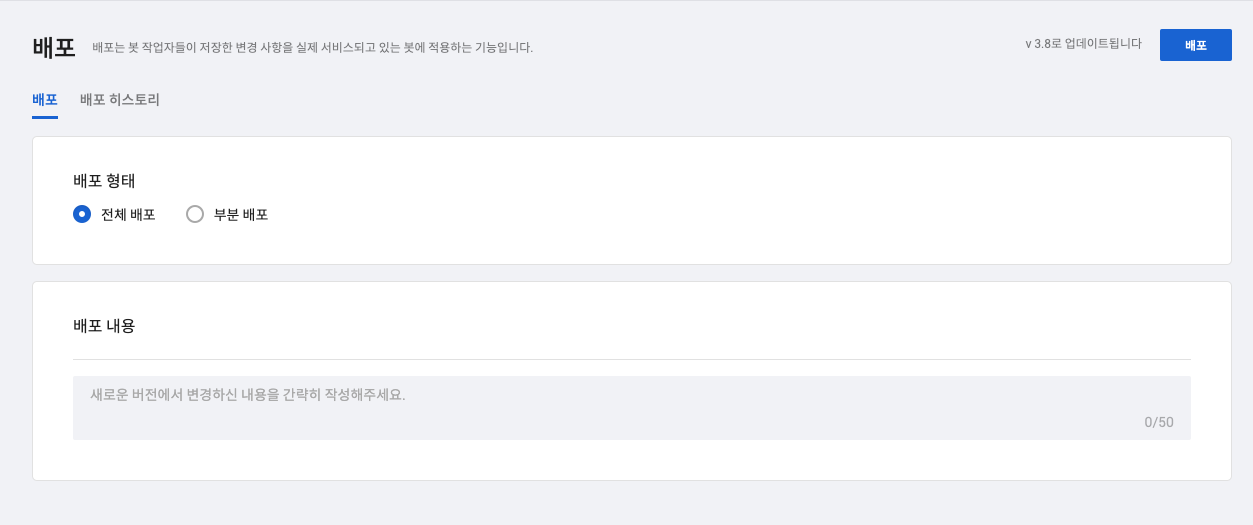Click the blue 배포 deploy button
The width and height of the screenshot is (1253, 525).
coord(1195,45)
